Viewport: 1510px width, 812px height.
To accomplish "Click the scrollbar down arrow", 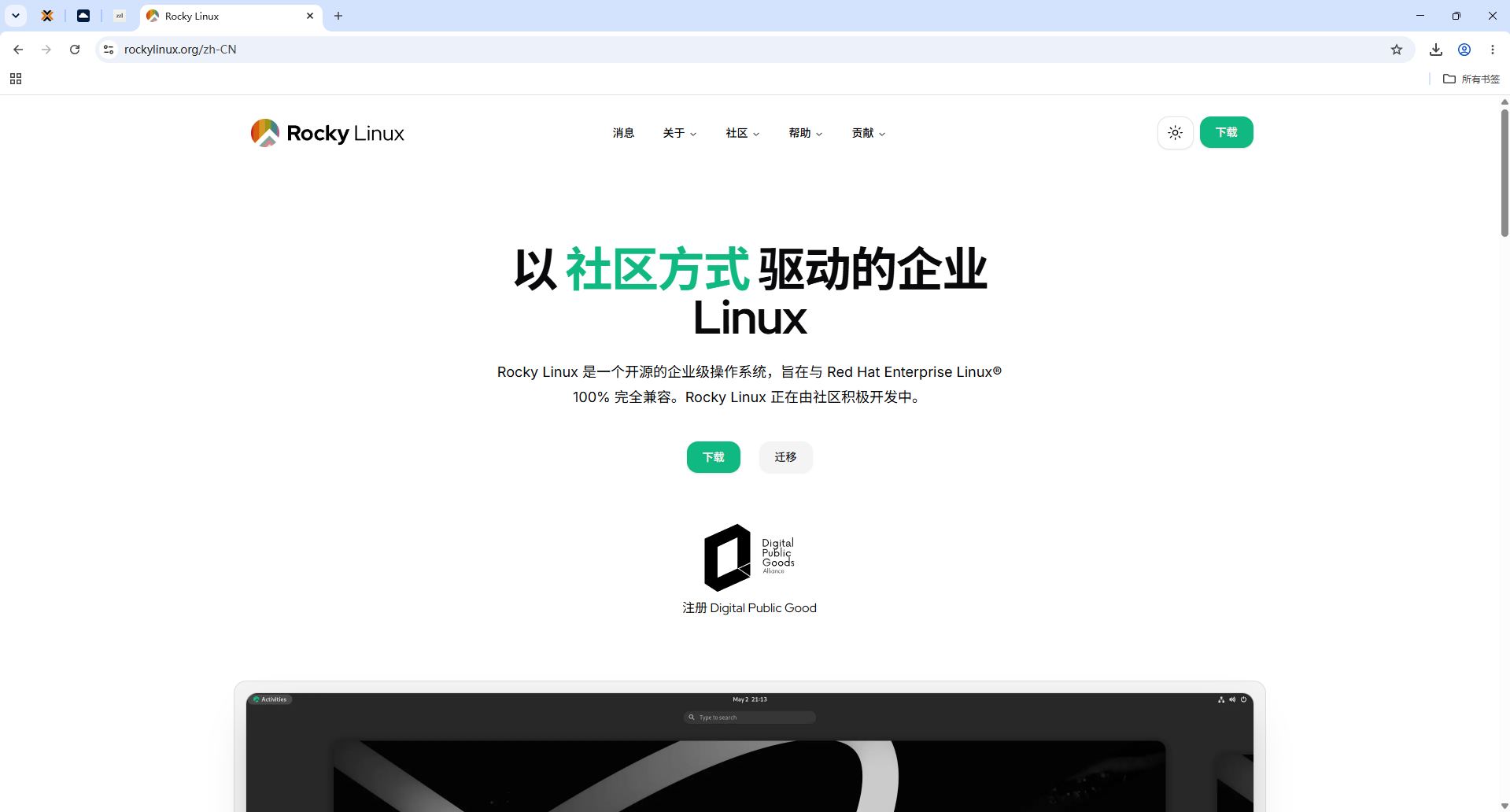I will pos(1504,806).
